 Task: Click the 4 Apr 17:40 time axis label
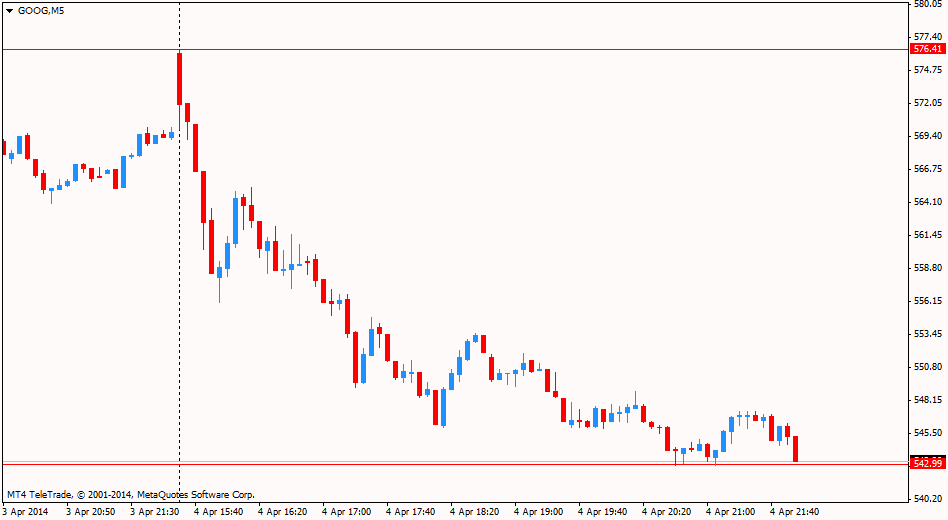[x=411, y=512]
